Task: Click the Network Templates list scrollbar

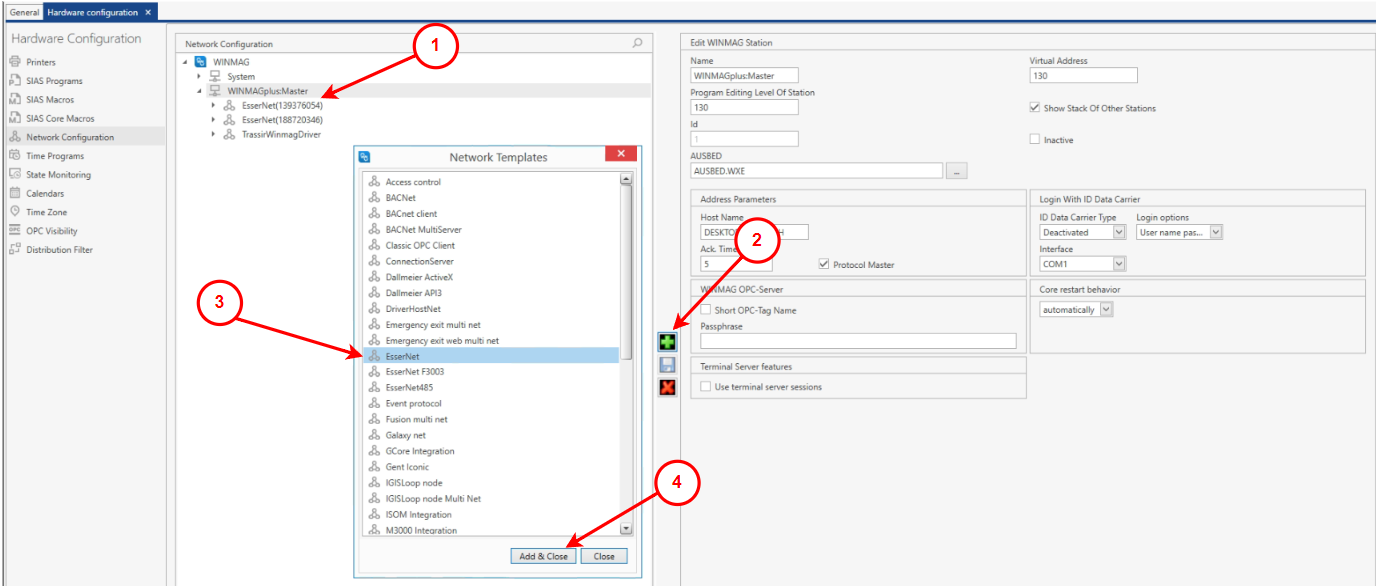Action: click(627, 272)
